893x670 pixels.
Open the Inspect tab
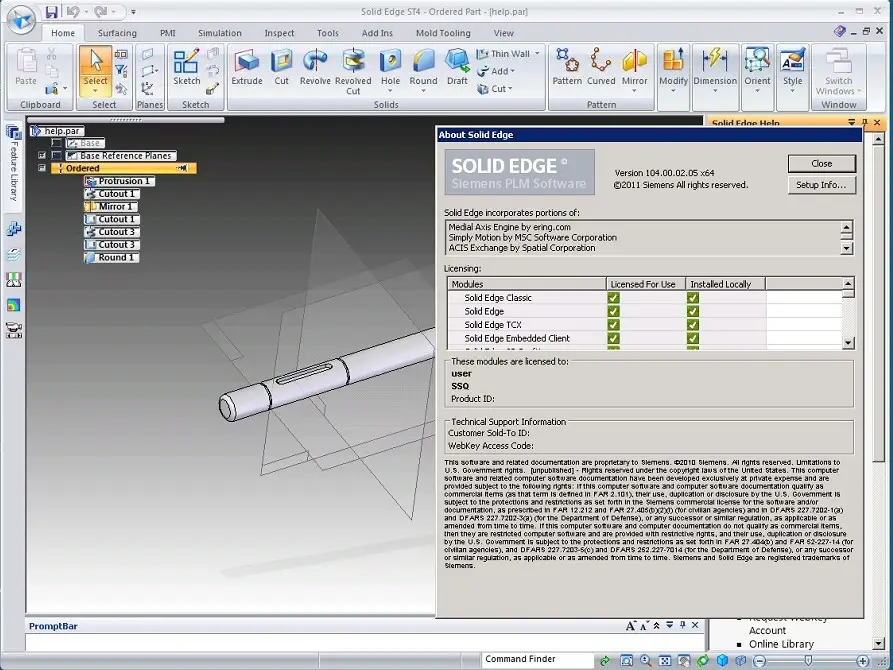click(x=279, y=33)
